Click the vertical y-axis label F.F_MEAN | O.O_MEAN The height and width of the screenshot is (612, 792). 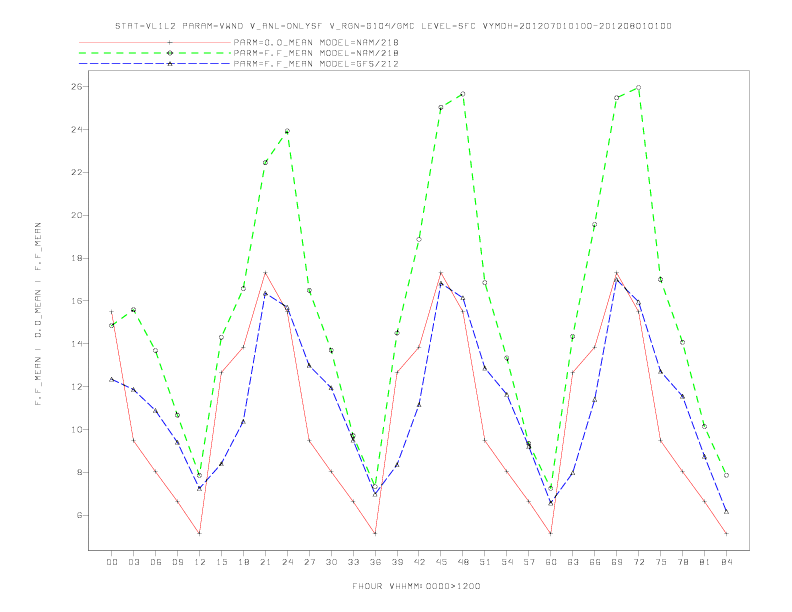pyautogui.click(x=38, y=314)
